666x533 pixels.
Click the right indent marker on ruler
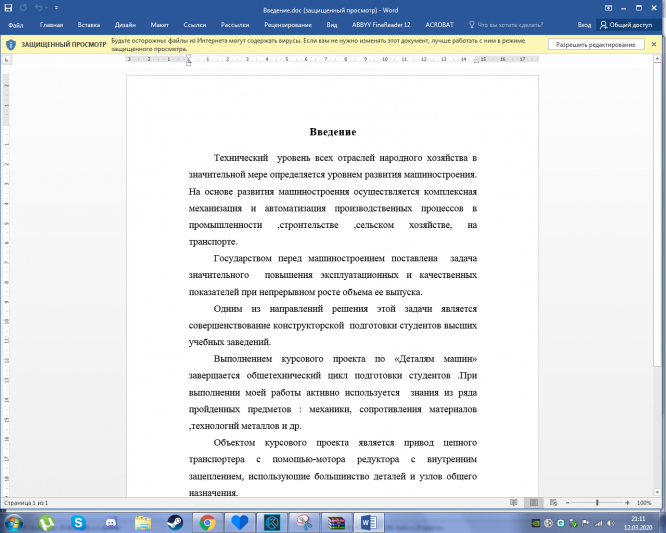point(476,61)
